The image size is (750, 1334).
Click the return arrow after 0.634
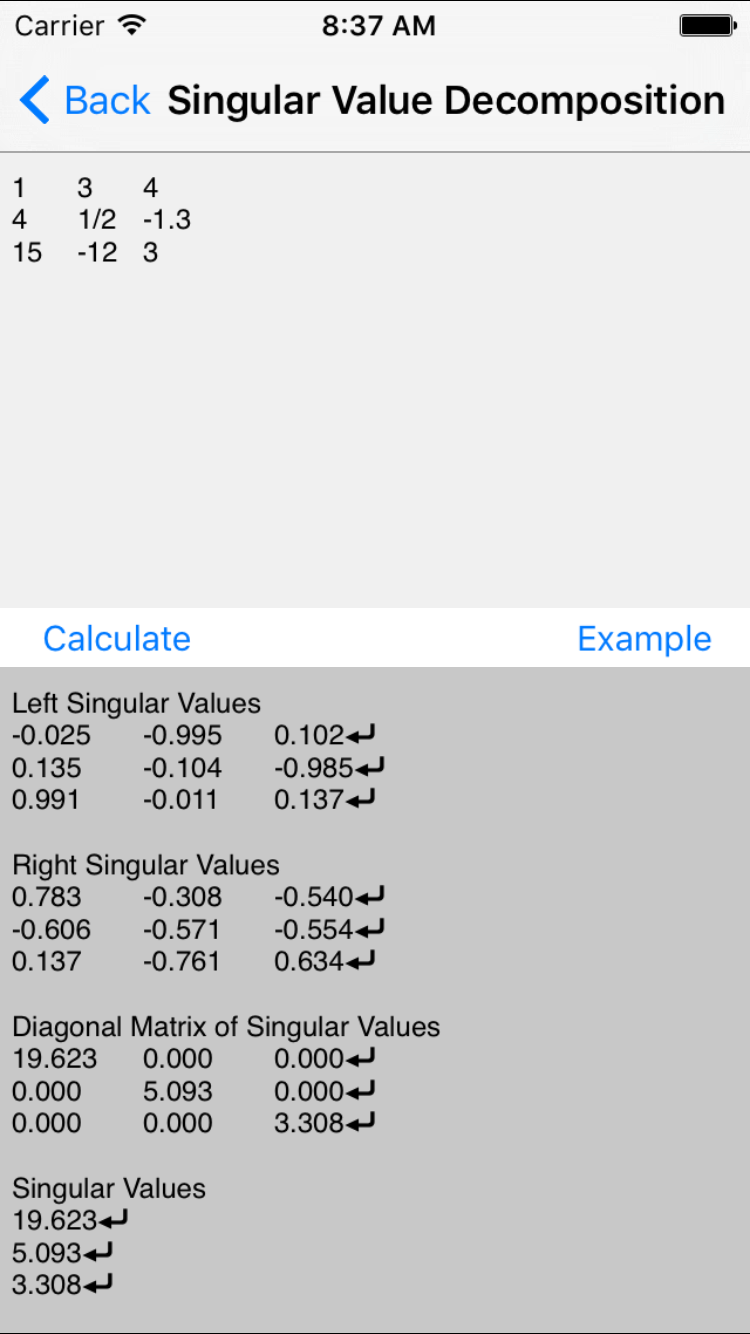[360, 961]
